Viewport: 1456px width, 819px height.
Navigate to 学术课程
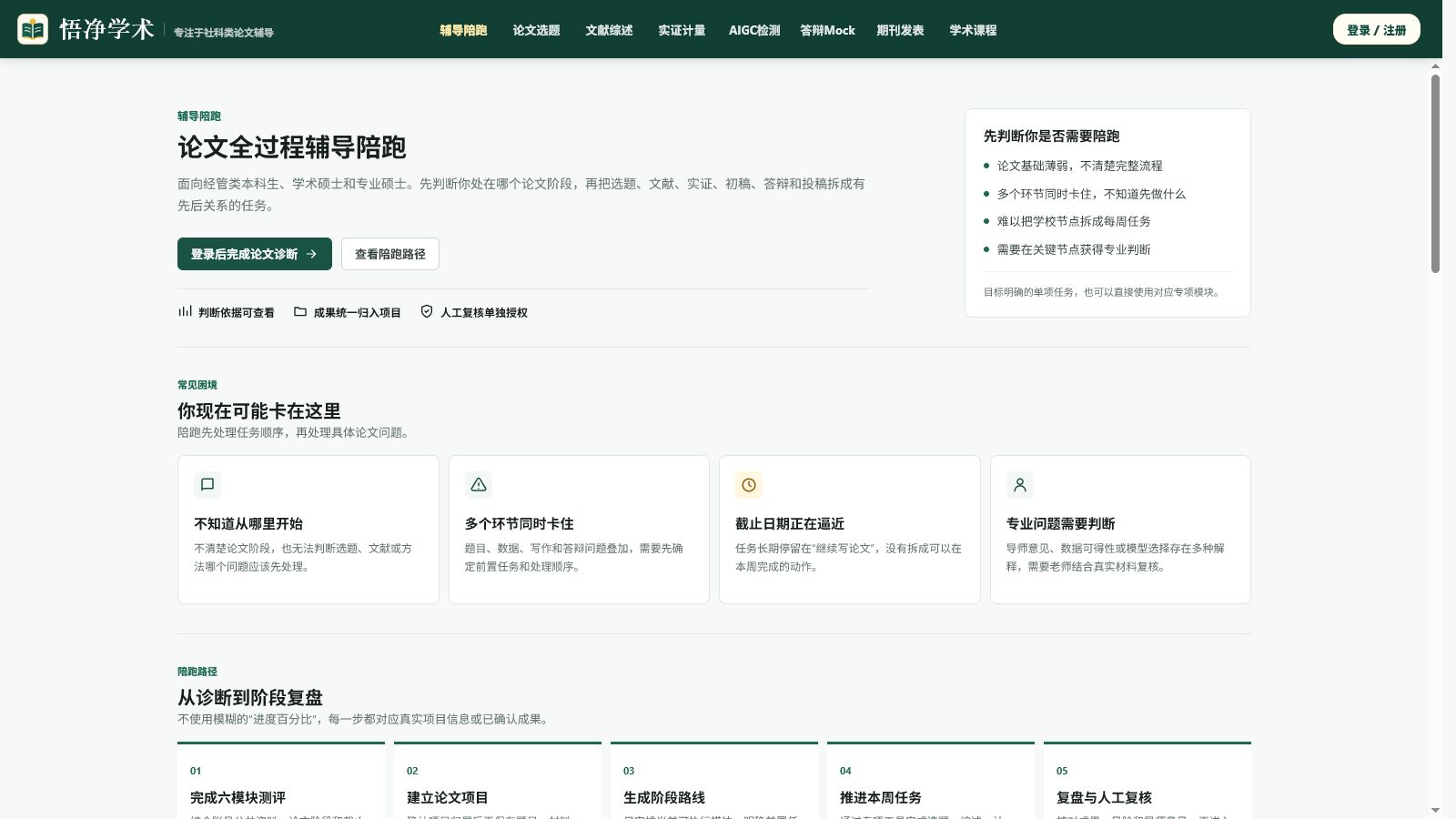point(973,30)
